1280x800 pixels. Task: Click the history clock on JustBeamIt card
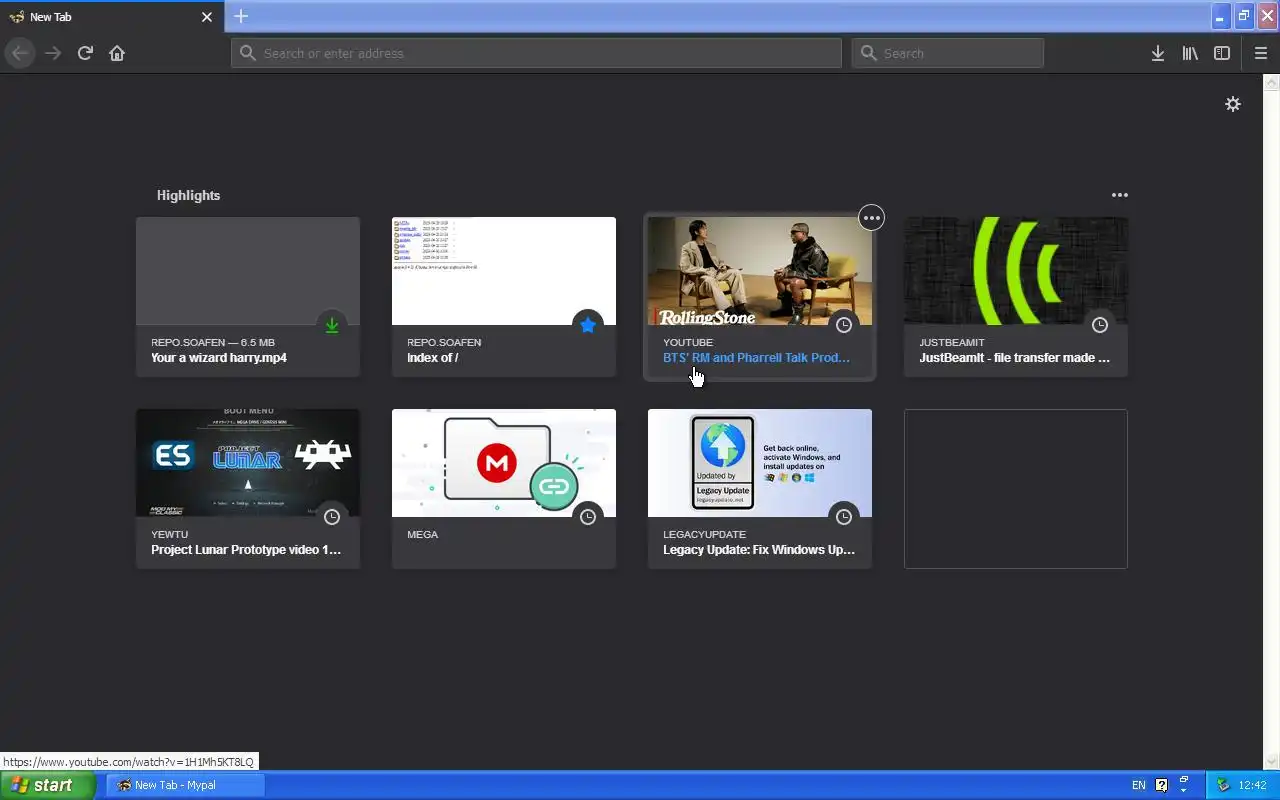(1100, 325)
